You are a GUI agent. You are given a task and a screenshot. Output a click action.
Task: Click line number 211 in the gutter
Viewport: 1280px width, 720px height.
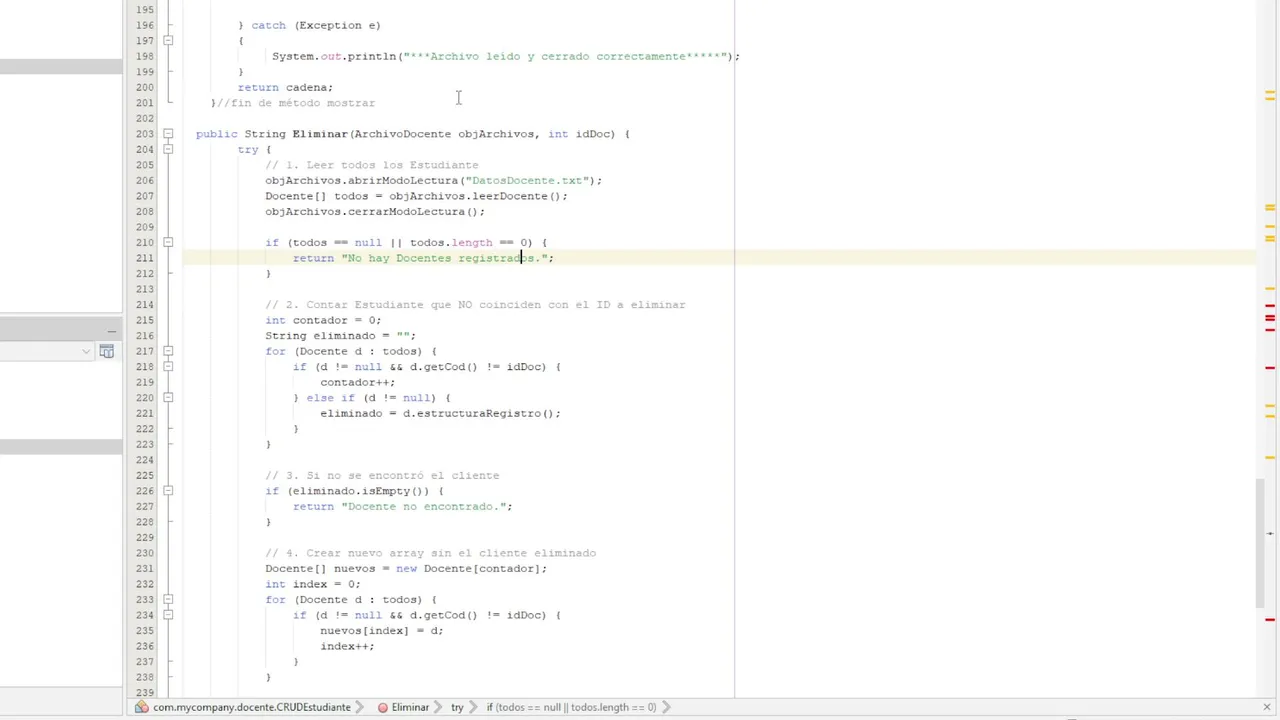click(144, 257)
